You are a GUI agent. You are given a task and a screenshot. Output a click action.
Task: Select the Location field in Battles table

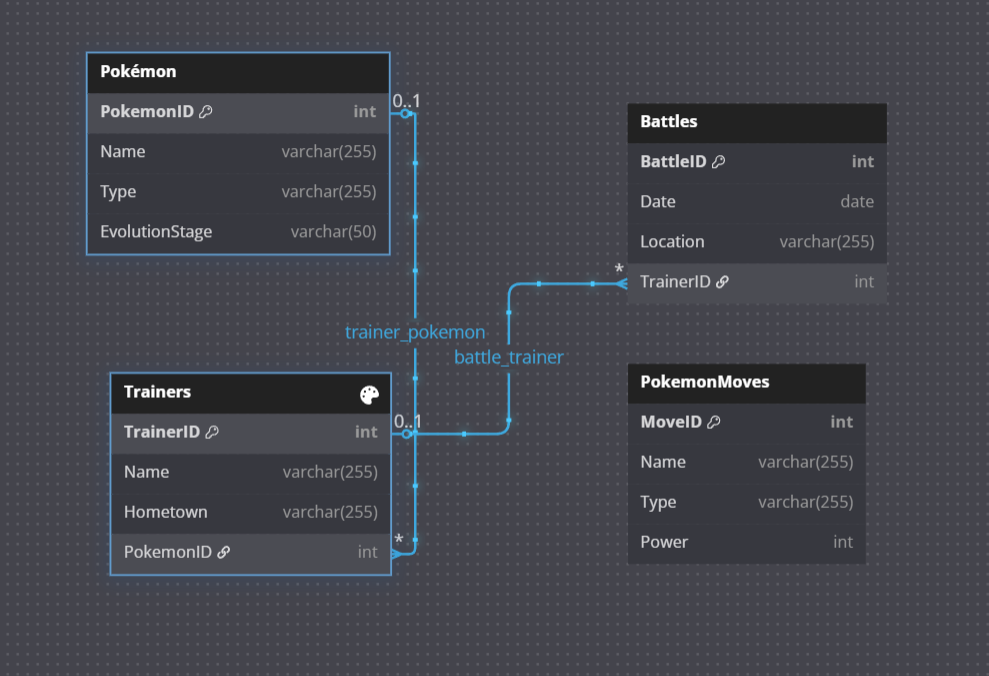pyautogui.click(x=757, y=242)
